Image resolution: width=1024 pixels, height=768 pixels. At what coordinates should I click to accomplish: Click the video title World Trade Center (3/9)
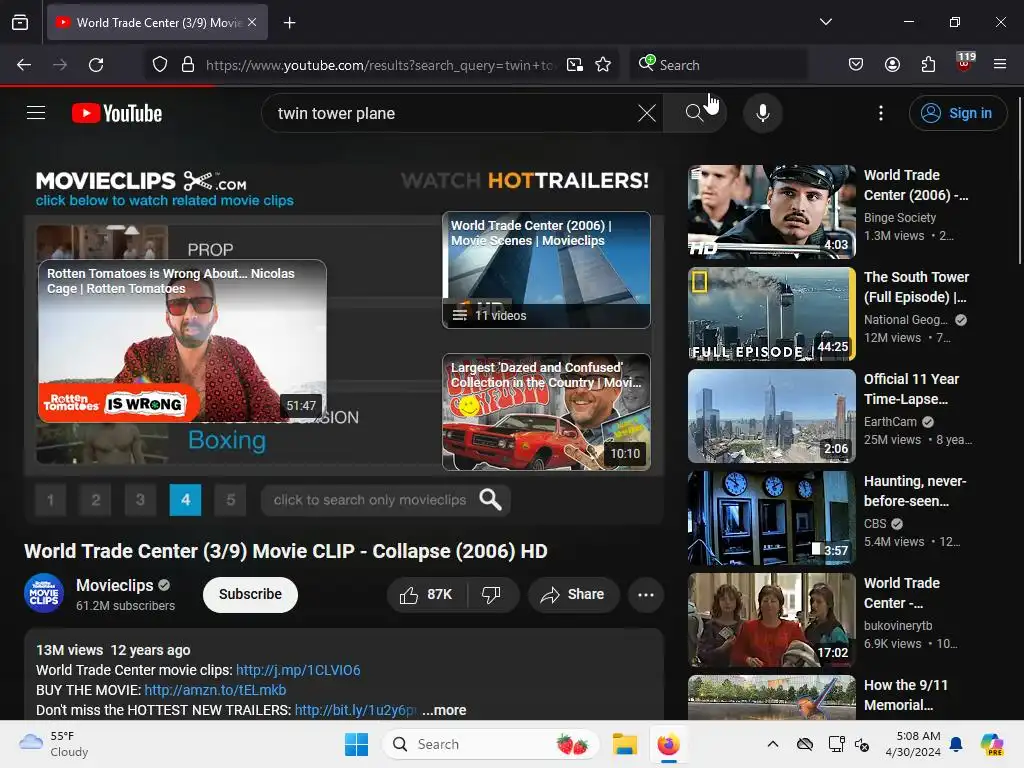[286, 551]
